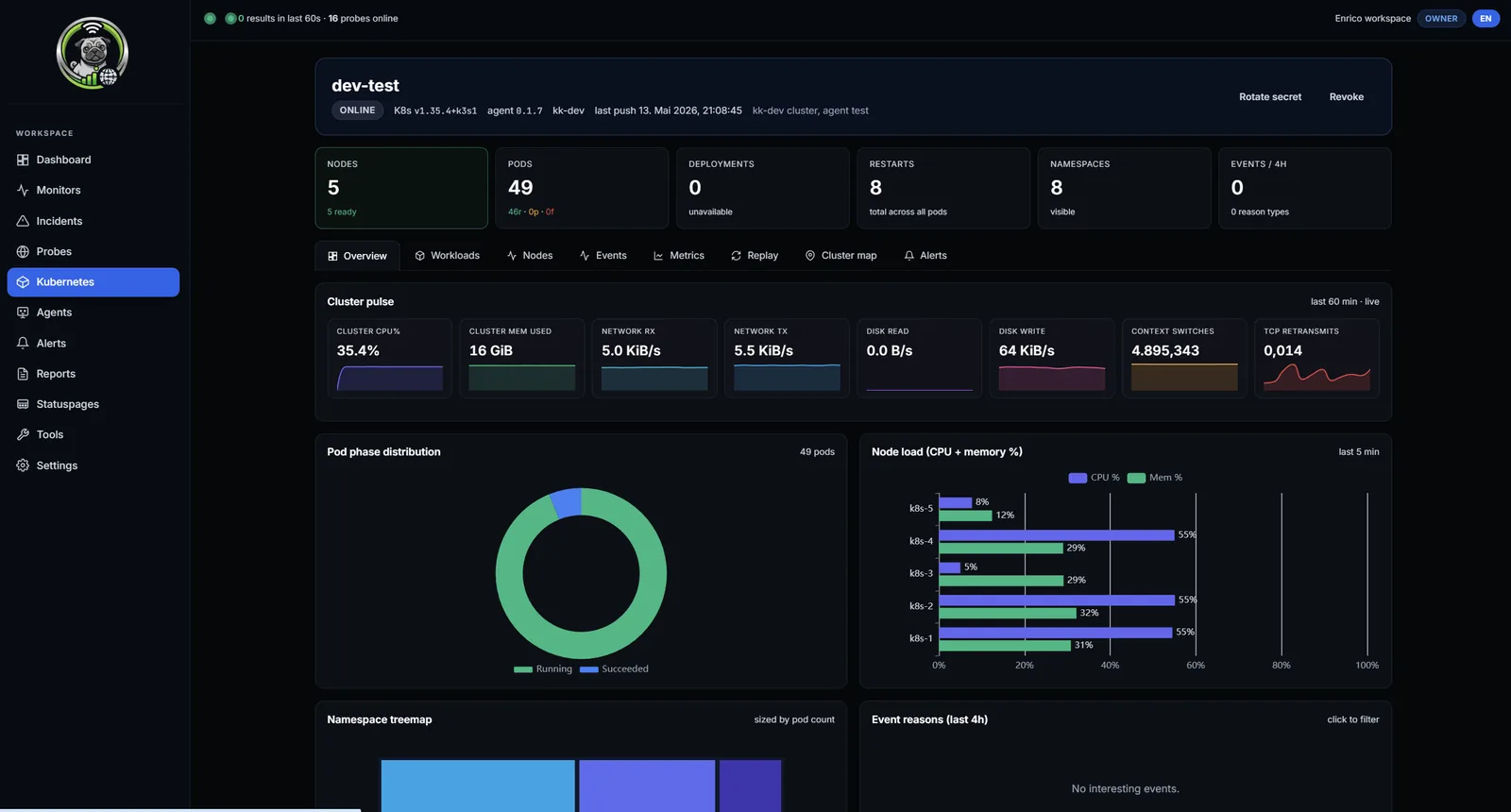Select the Replay tab
1511x812 pixels.
755,256
